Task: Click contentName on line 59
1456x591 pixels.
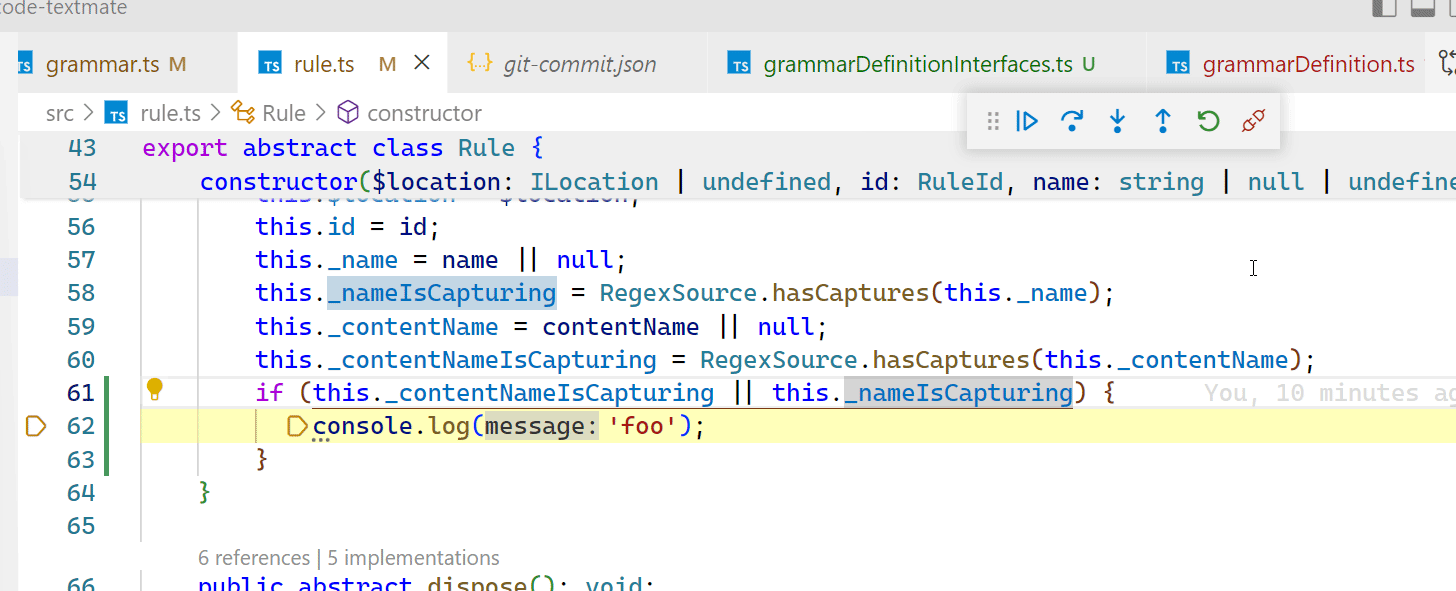Action: 621,327
